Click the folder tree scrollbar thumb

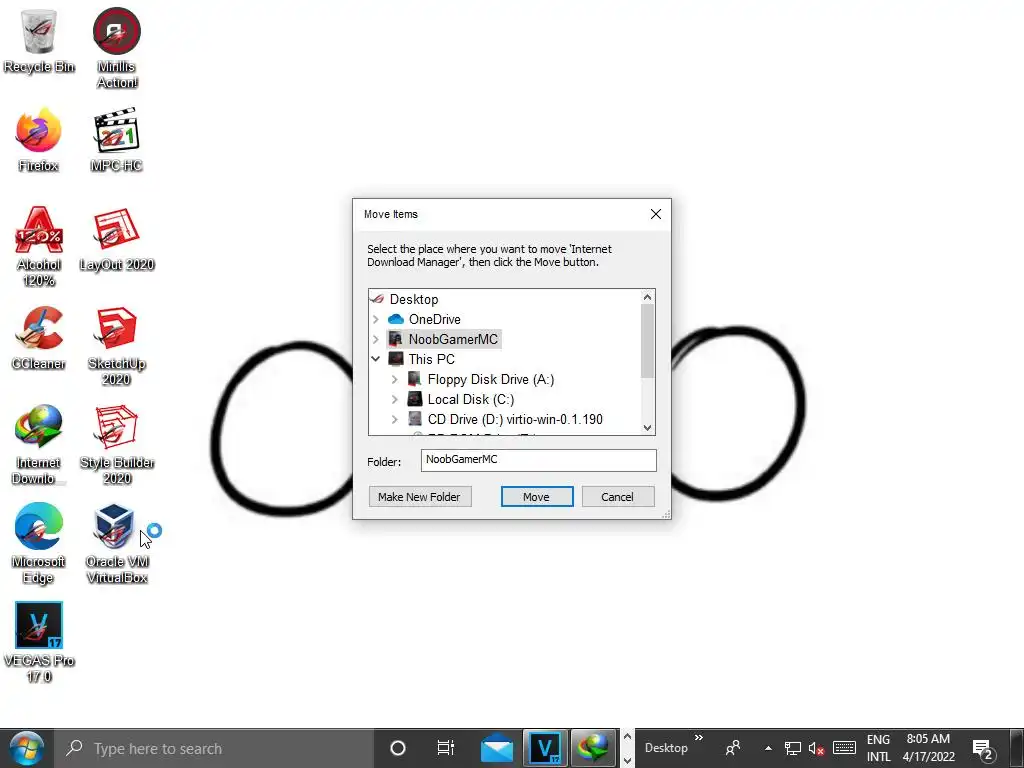point(647,341)
